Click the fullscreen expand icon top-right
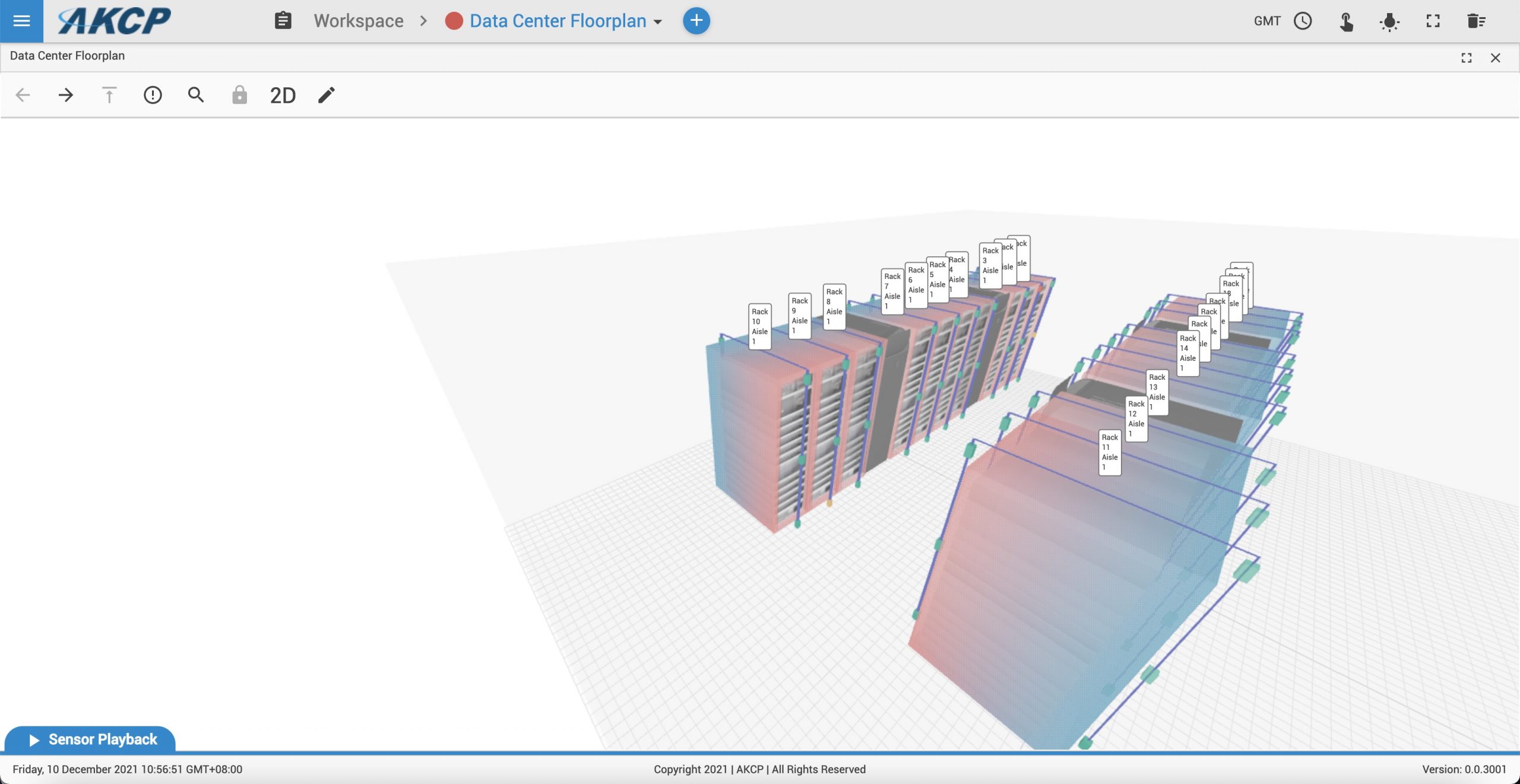The height and width of the screenshot is (784, 1520). tap(1433, 20)
